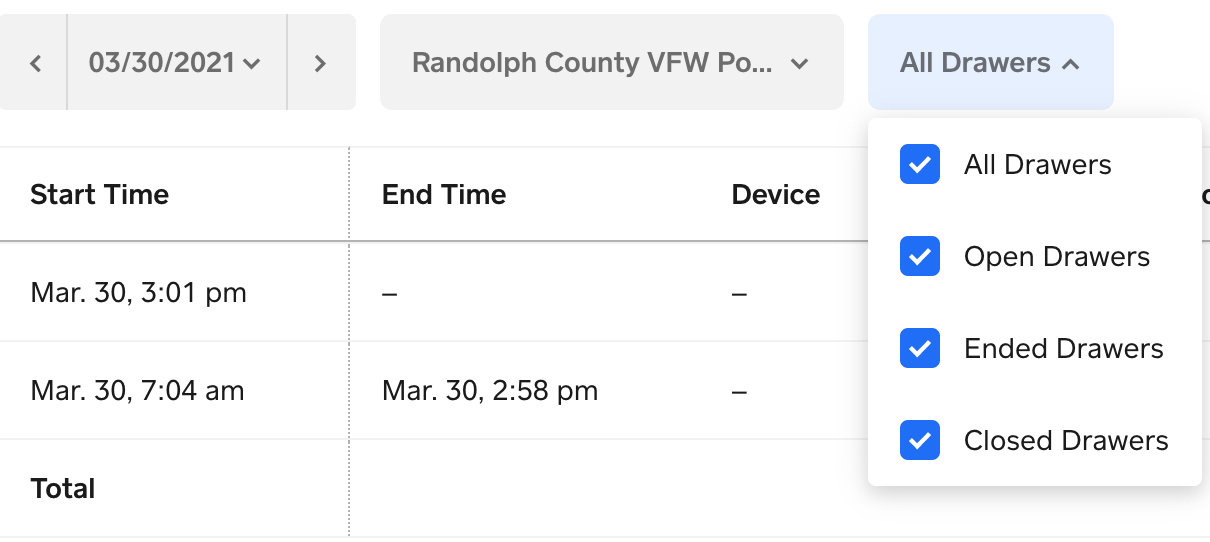Open the Randolph County VFW location dropdown

610,63
